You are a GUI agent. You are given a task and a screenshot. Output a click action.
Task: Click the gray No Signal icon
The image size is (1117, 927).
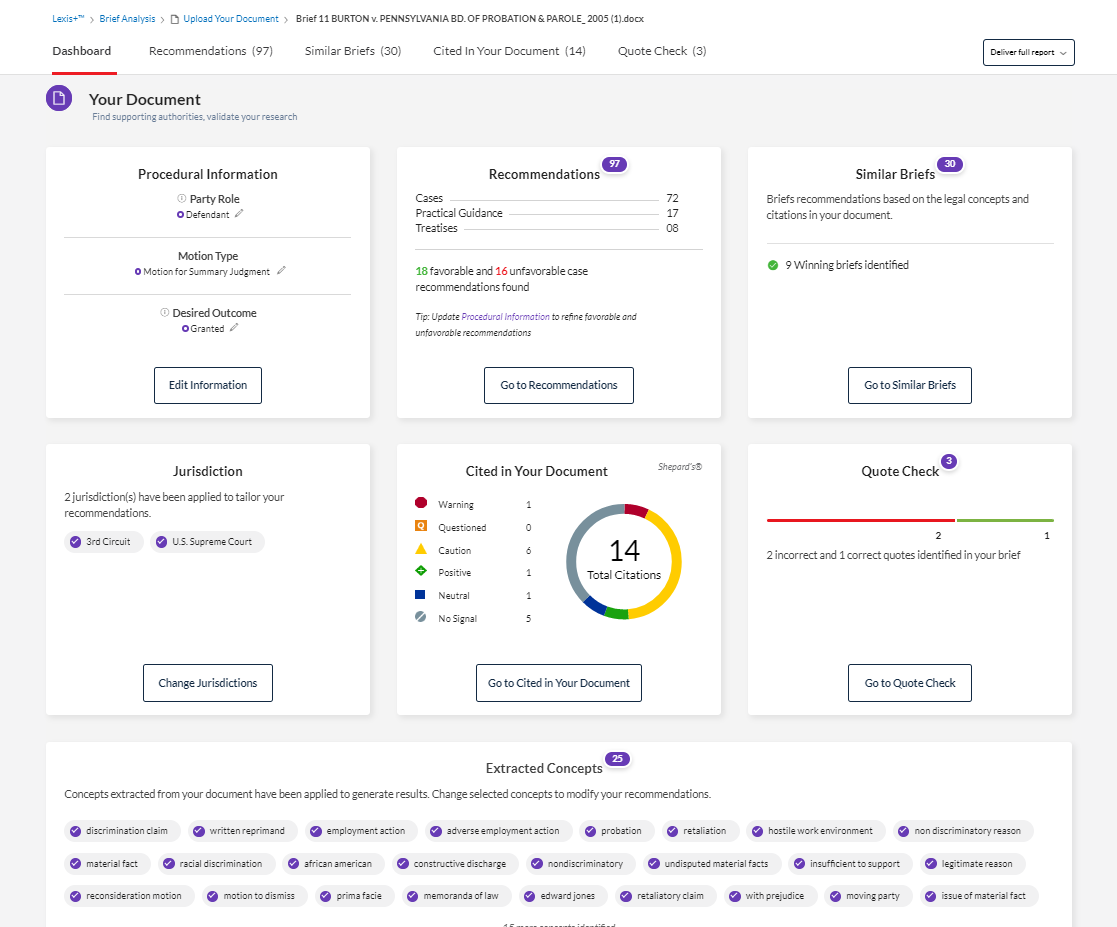(x=423, y=617)
